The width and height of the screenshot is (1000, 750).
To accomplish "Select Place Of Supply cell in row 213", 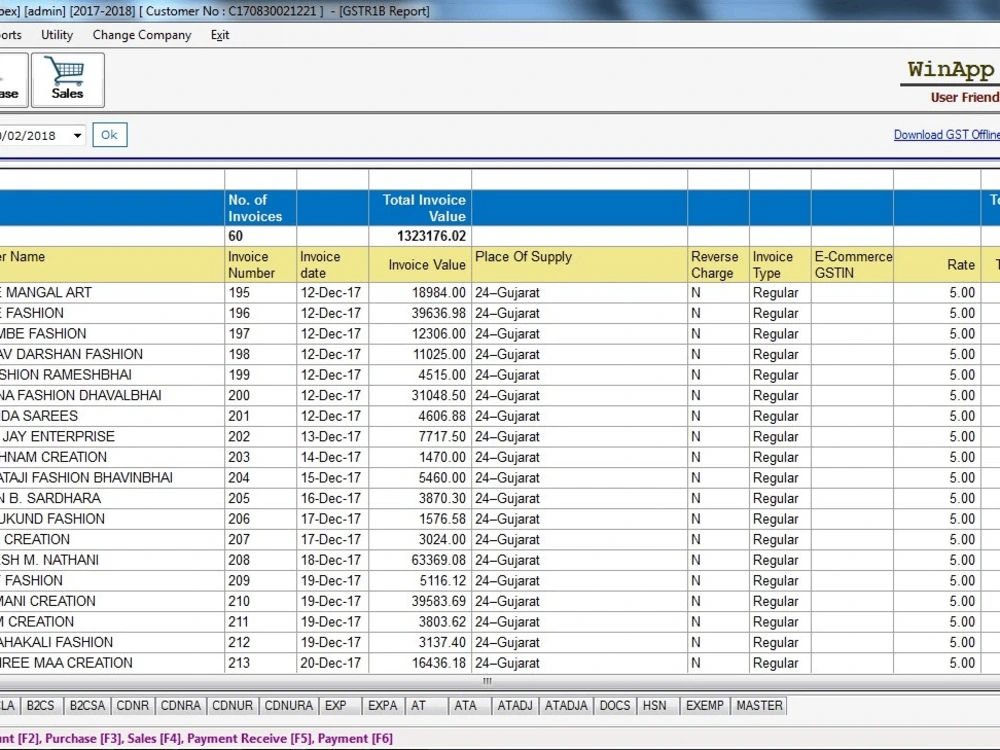I will (x=579, y=663).
